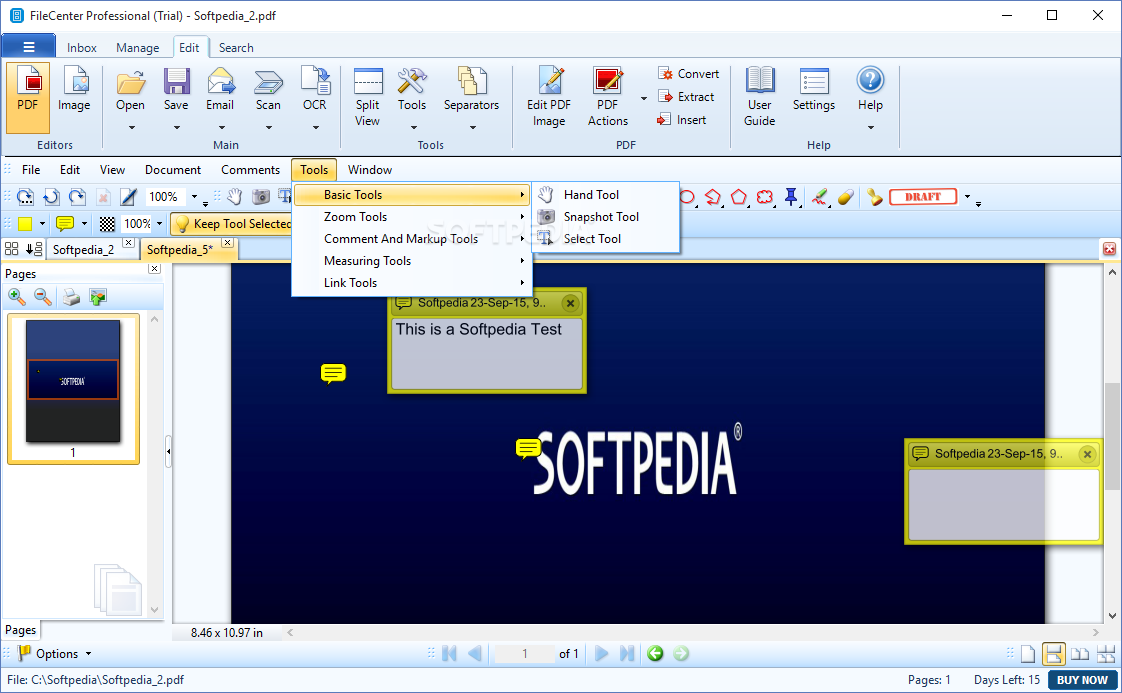Print pages from the Pages panel
The image size is (1122, 693).
tap(71, 296)
